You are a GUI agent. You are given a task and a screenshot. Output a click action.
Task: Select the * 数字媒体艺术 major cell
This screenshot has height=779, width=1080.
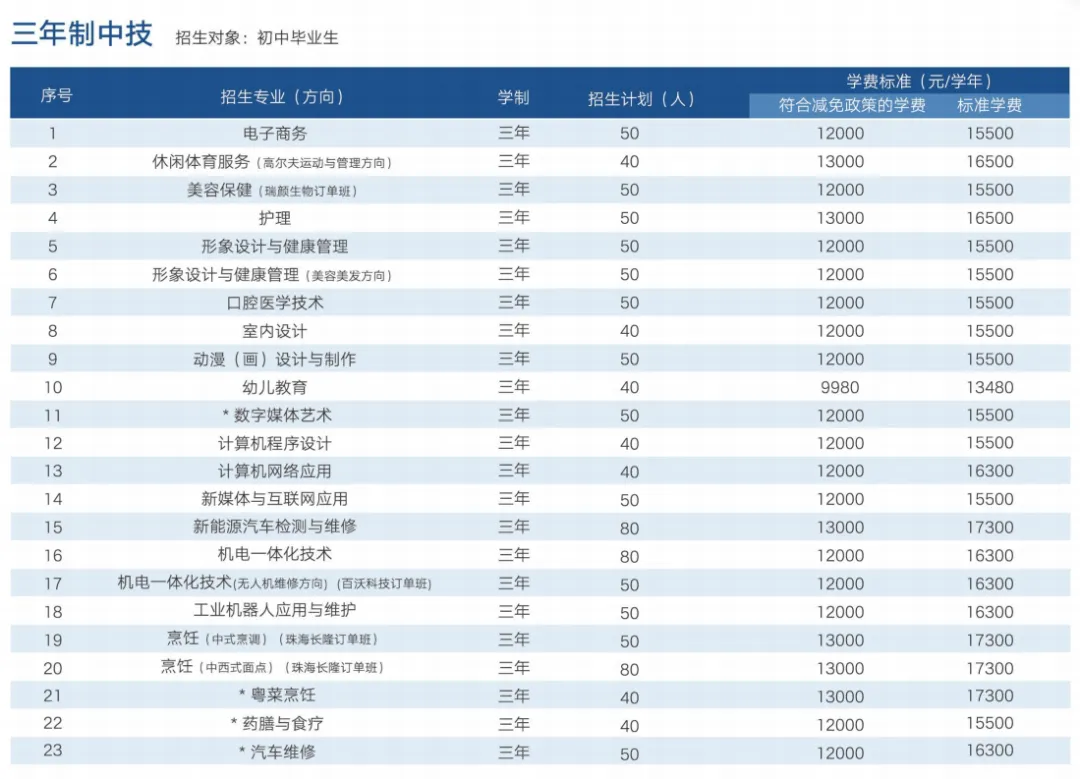pyautogui.click(x=277, y=415)
